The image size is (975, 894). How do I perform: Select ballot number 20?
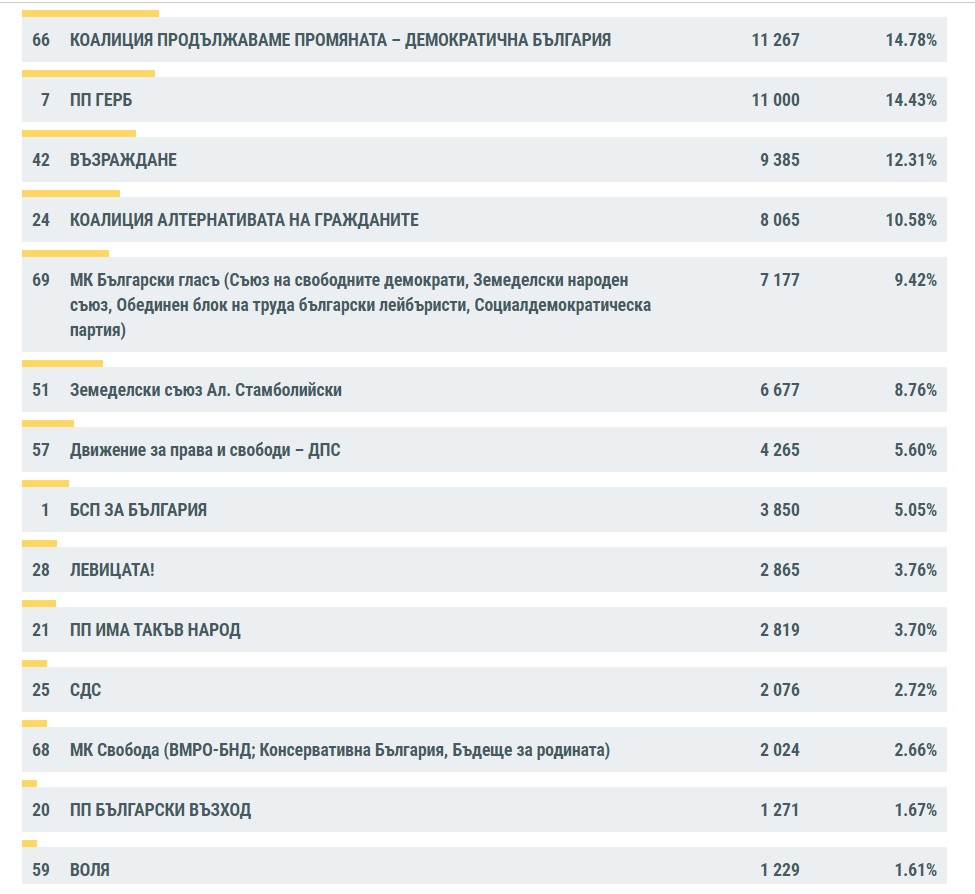[41, 810]
